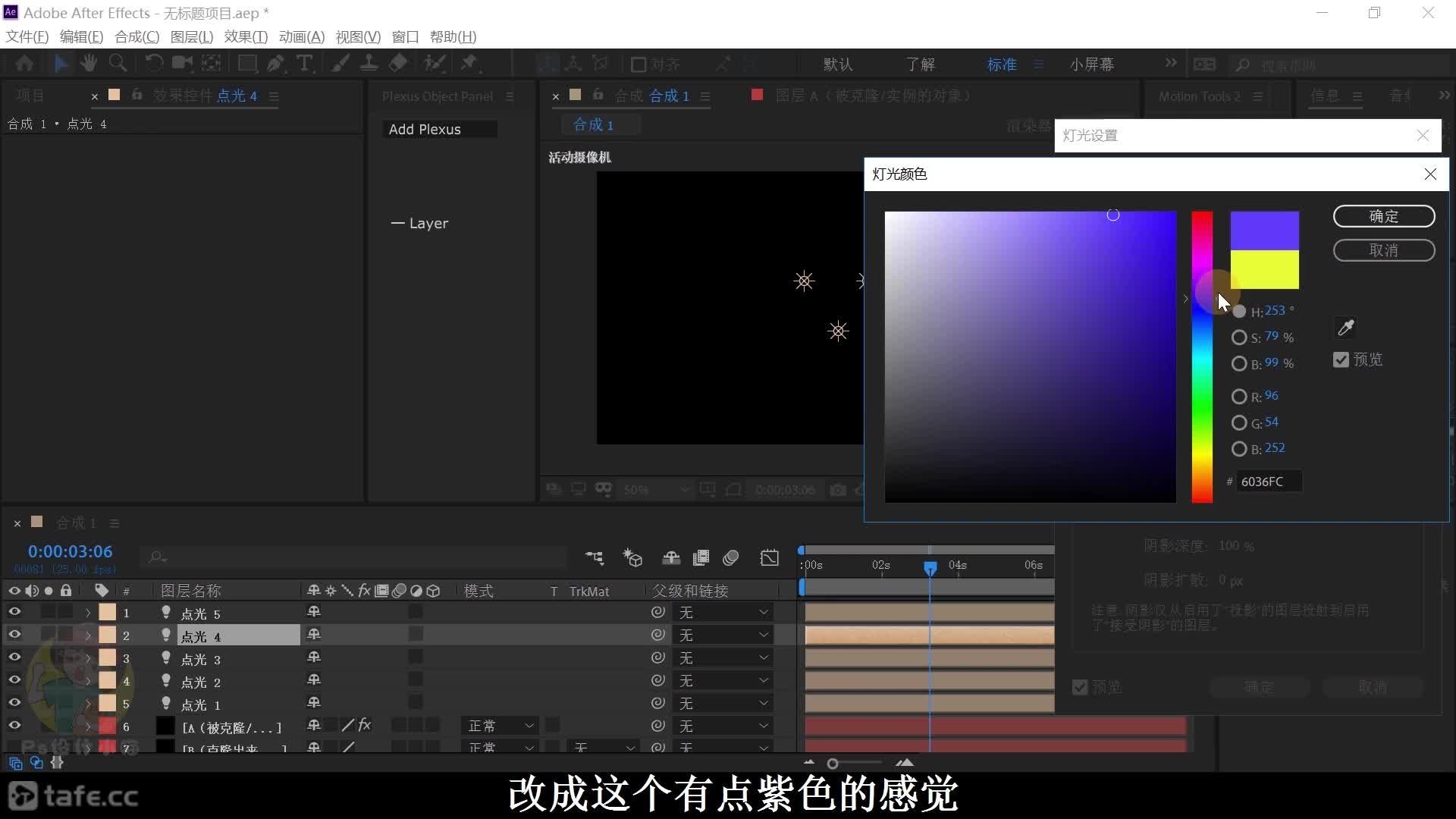Screen dimensions: 1456x819
Task: Show more workspaces chevron
Action: click(x=1171, y=63)
